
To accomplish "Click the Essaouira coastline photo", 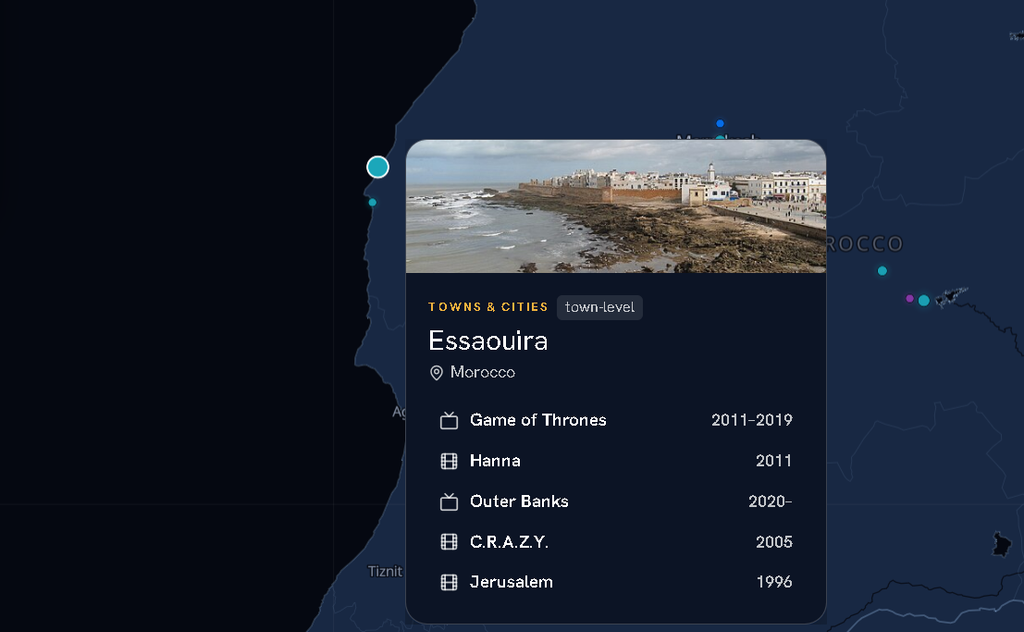I will click(x=616, y=206).
